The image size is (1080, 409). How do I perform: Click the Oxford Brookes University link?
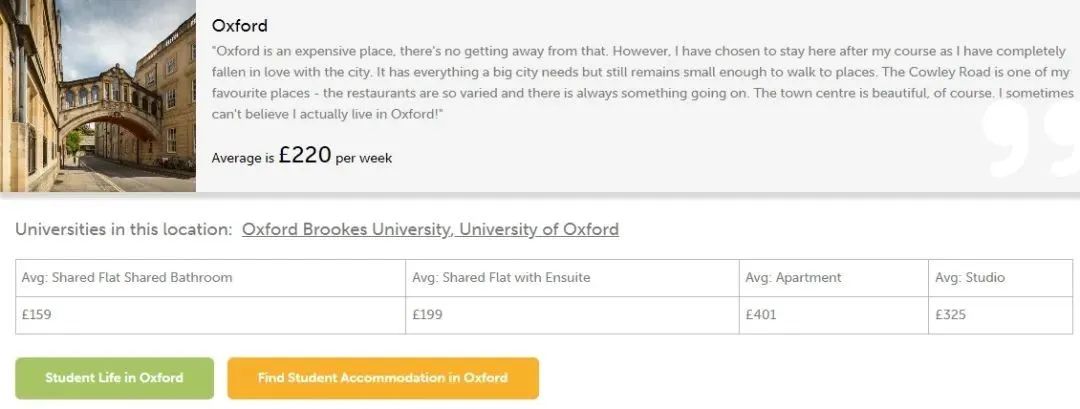[346, 229]
